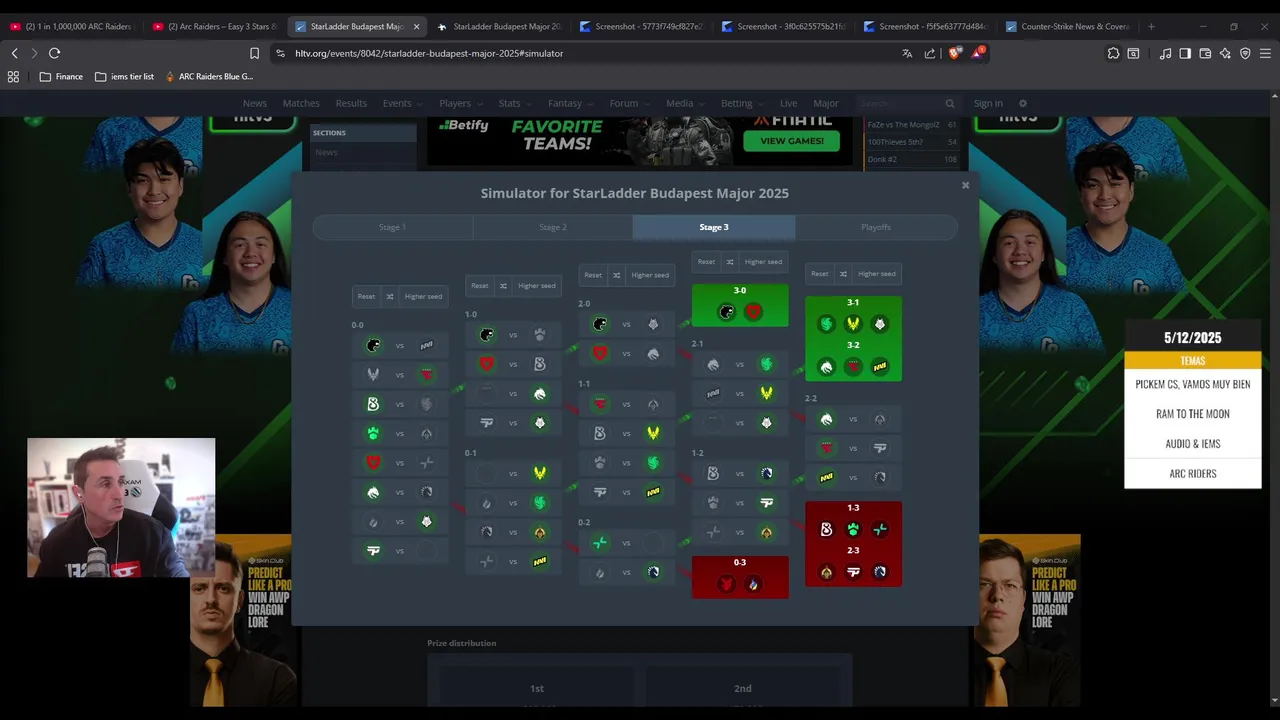Select the Stage 3 tab

[714, 227]
